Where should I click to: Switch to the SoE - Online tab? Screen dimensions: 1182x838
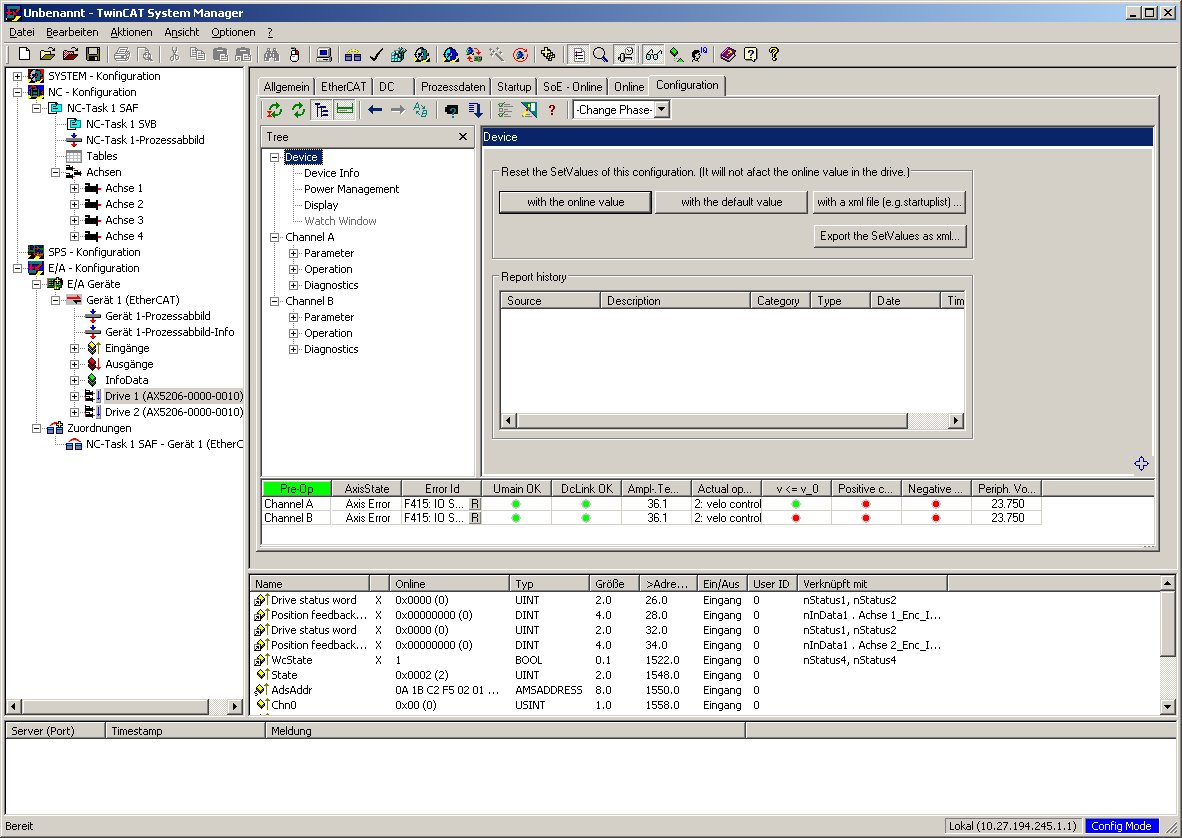[572, 87]
